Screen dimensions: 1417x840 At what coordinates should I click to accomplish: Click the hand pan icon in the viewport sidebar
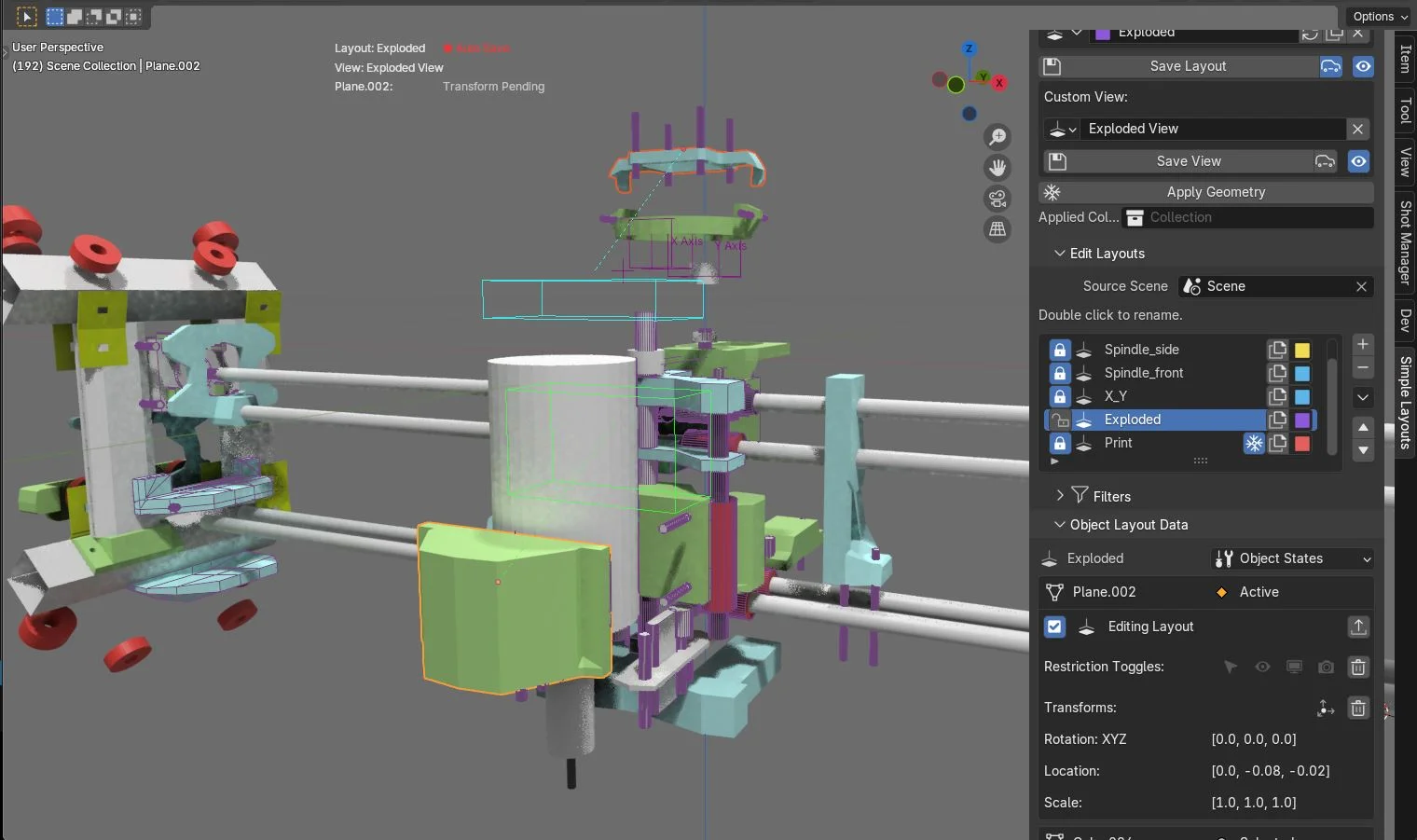(x=997, y=168)
